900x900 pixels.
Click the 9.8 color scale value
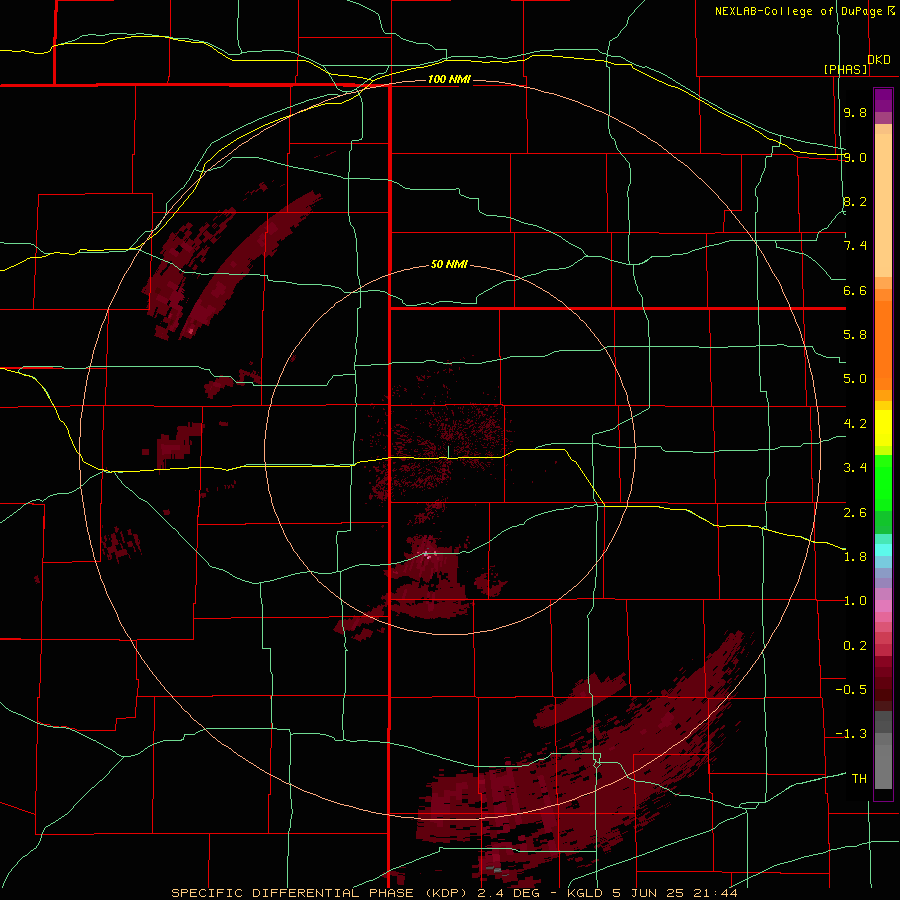pyautogui.click(x=855, y=112)
